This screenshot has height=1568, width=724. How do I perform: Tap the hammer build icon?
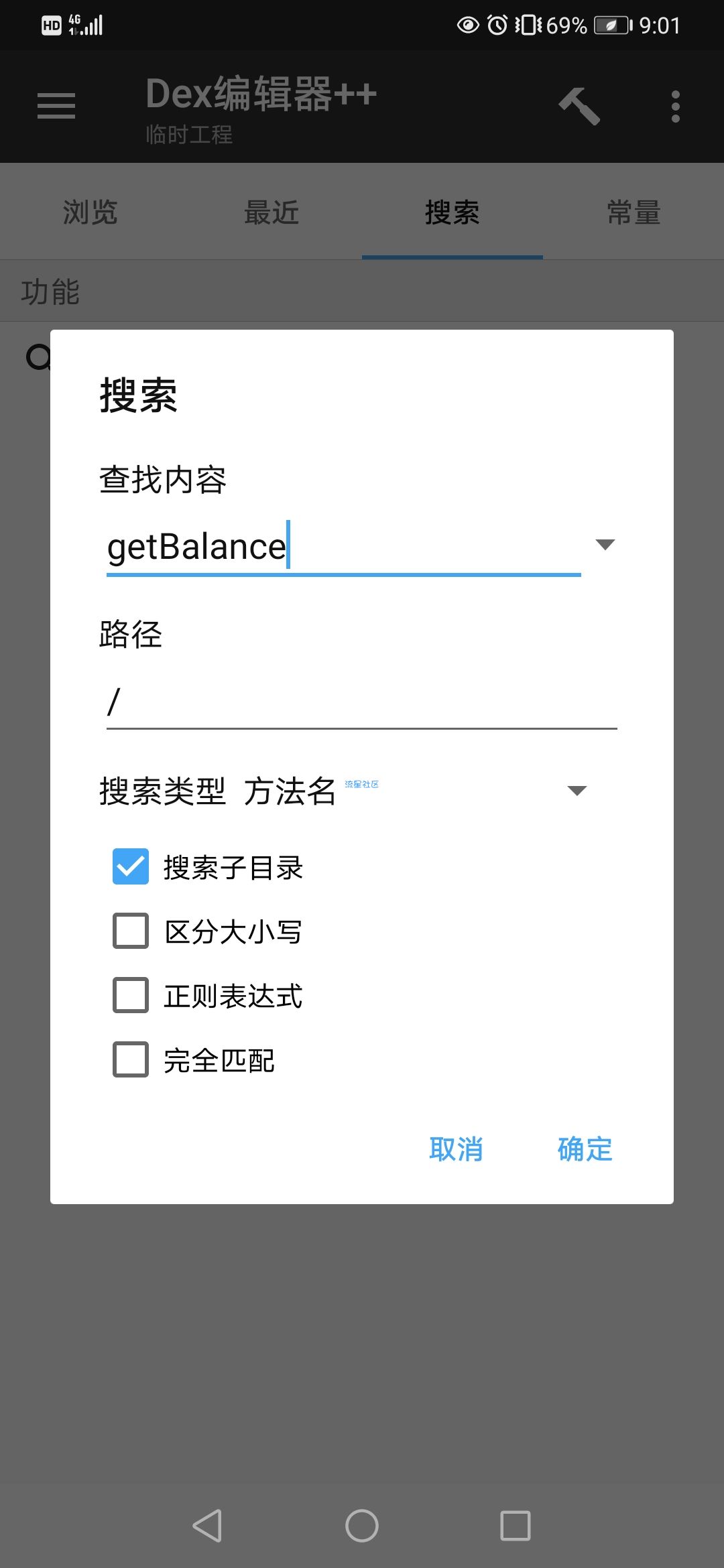pos(579,106)
